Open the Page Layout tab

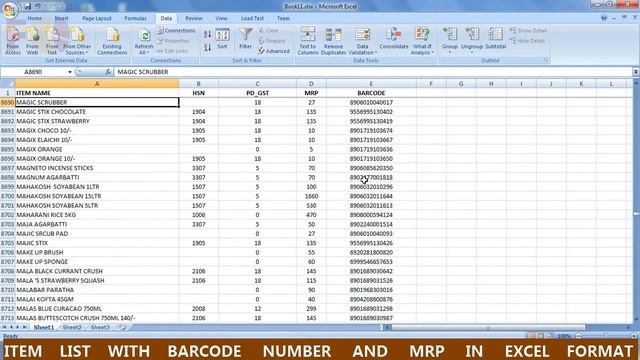(x=97, y=18)
